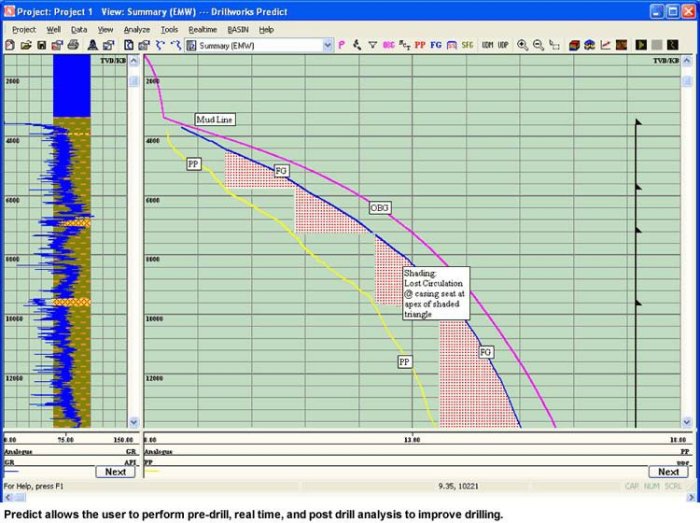Click the UDP toolbar button

pyautogui.click(x=503, y=45)
